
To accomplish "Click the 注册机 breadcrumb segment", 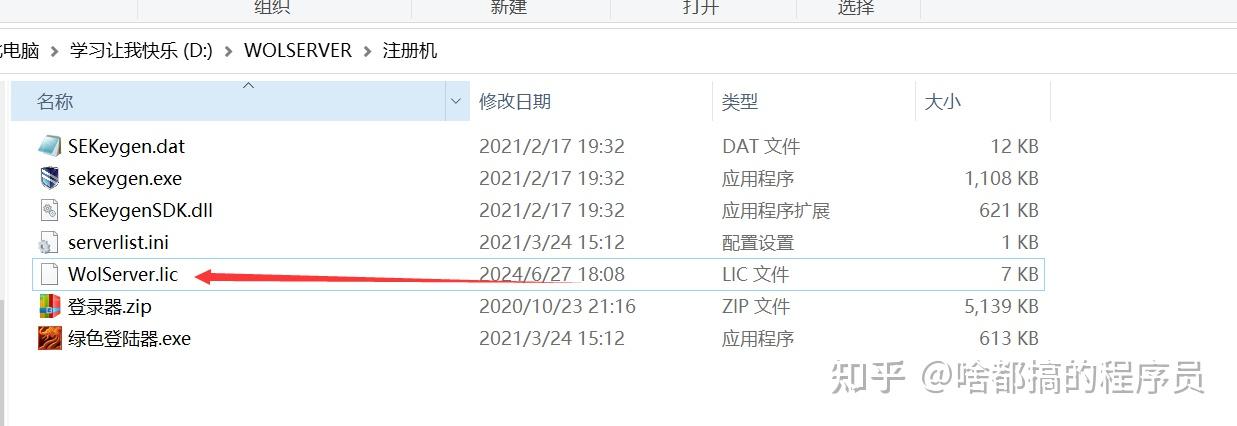I will coord(410,50).
